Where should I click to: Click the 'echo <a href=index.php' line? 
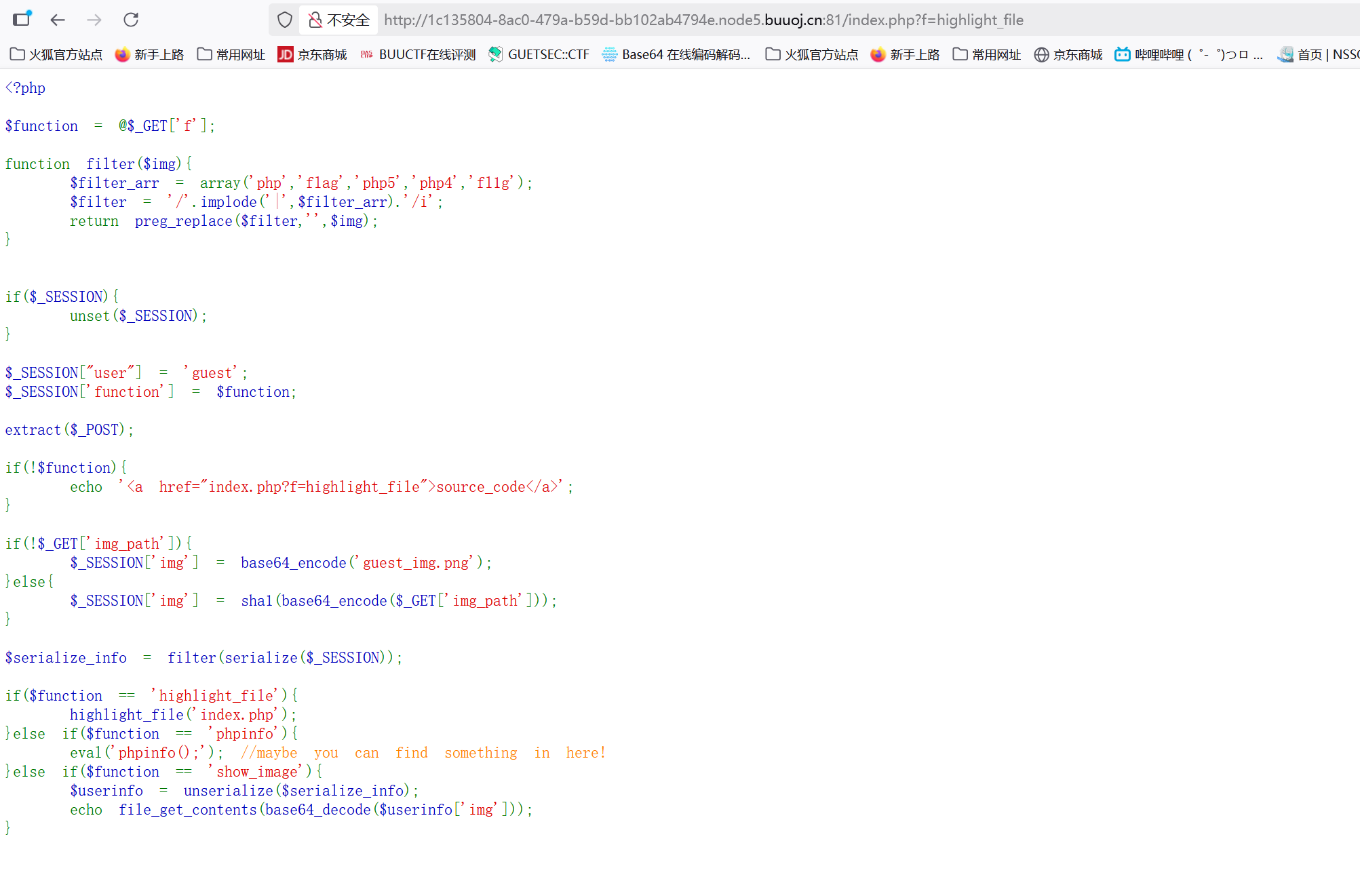coord(322,487)
